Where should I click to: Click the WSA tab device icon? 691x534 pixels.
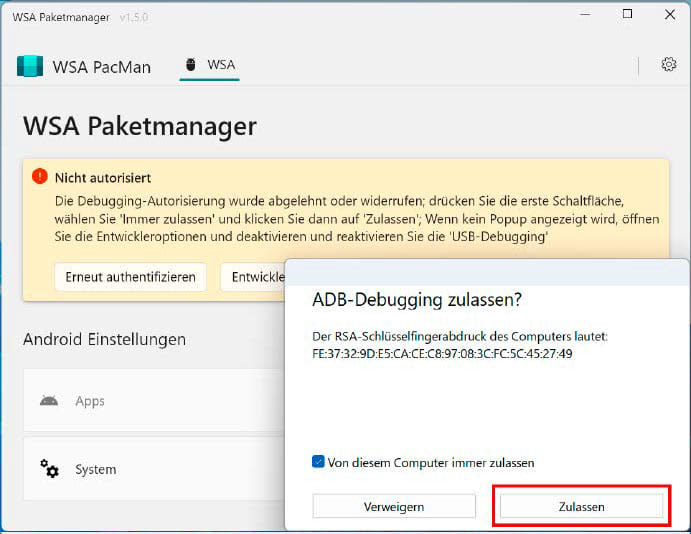[x=190, y=64]
